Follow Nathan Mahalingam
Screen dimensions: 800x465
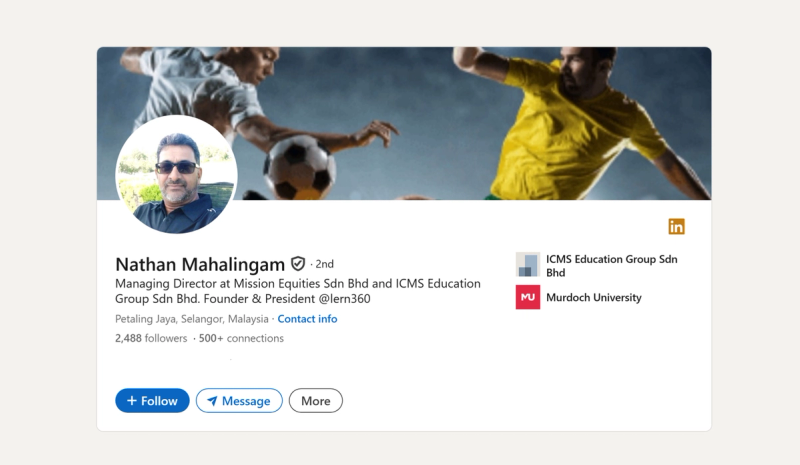pos(152,401)
